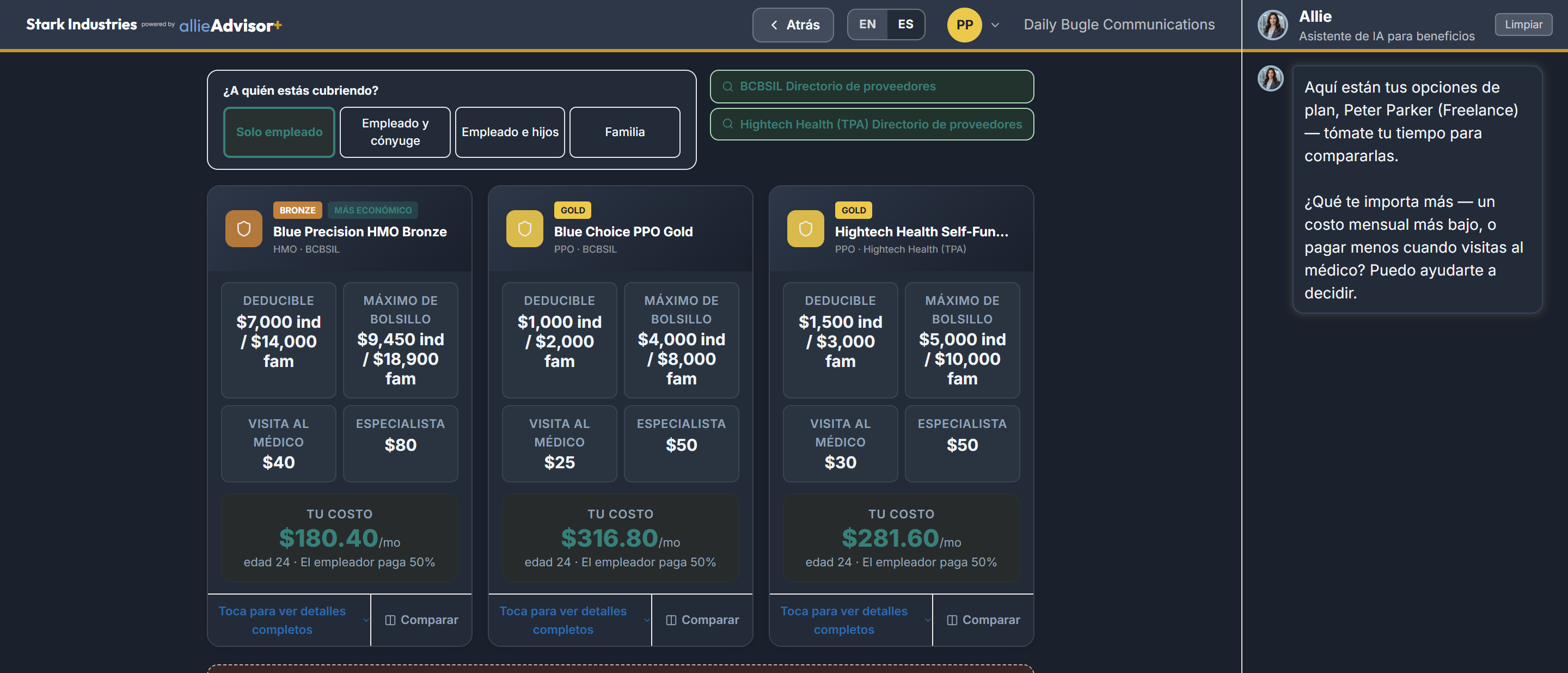Clear the chat with Limpiar

coord(1523,25)
